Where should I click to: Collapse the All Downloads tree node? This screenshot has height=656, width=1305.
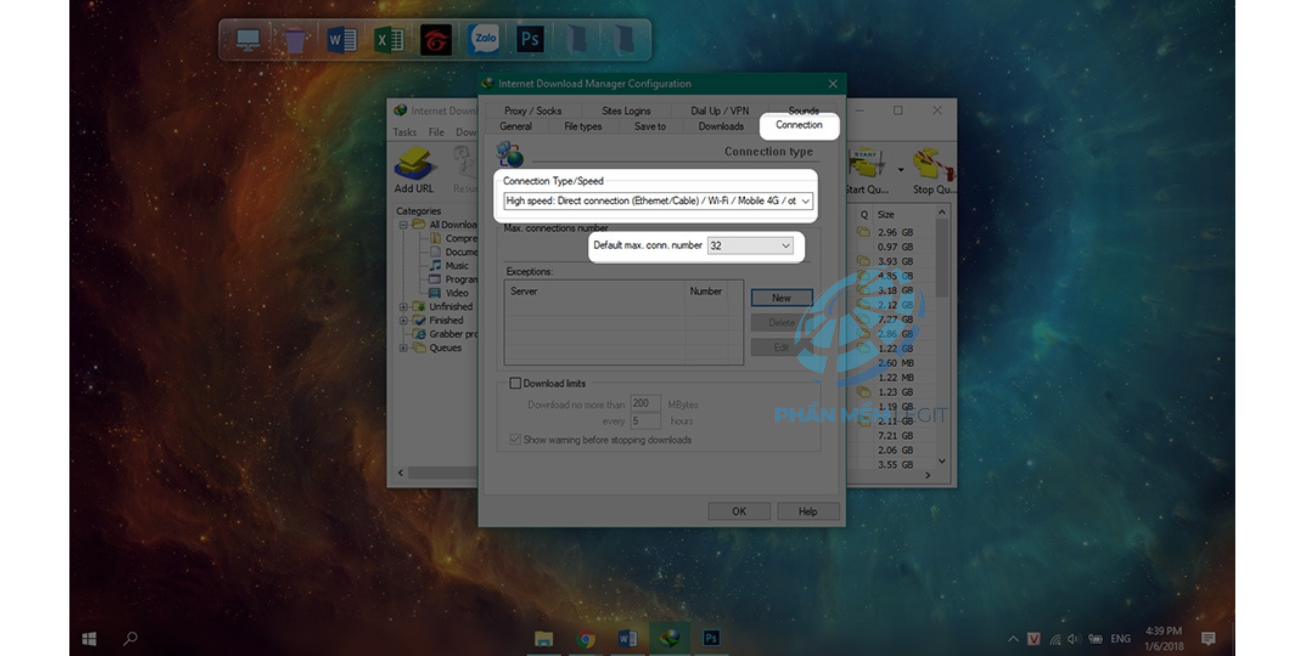pyautogui.click(x=404, y=225)
